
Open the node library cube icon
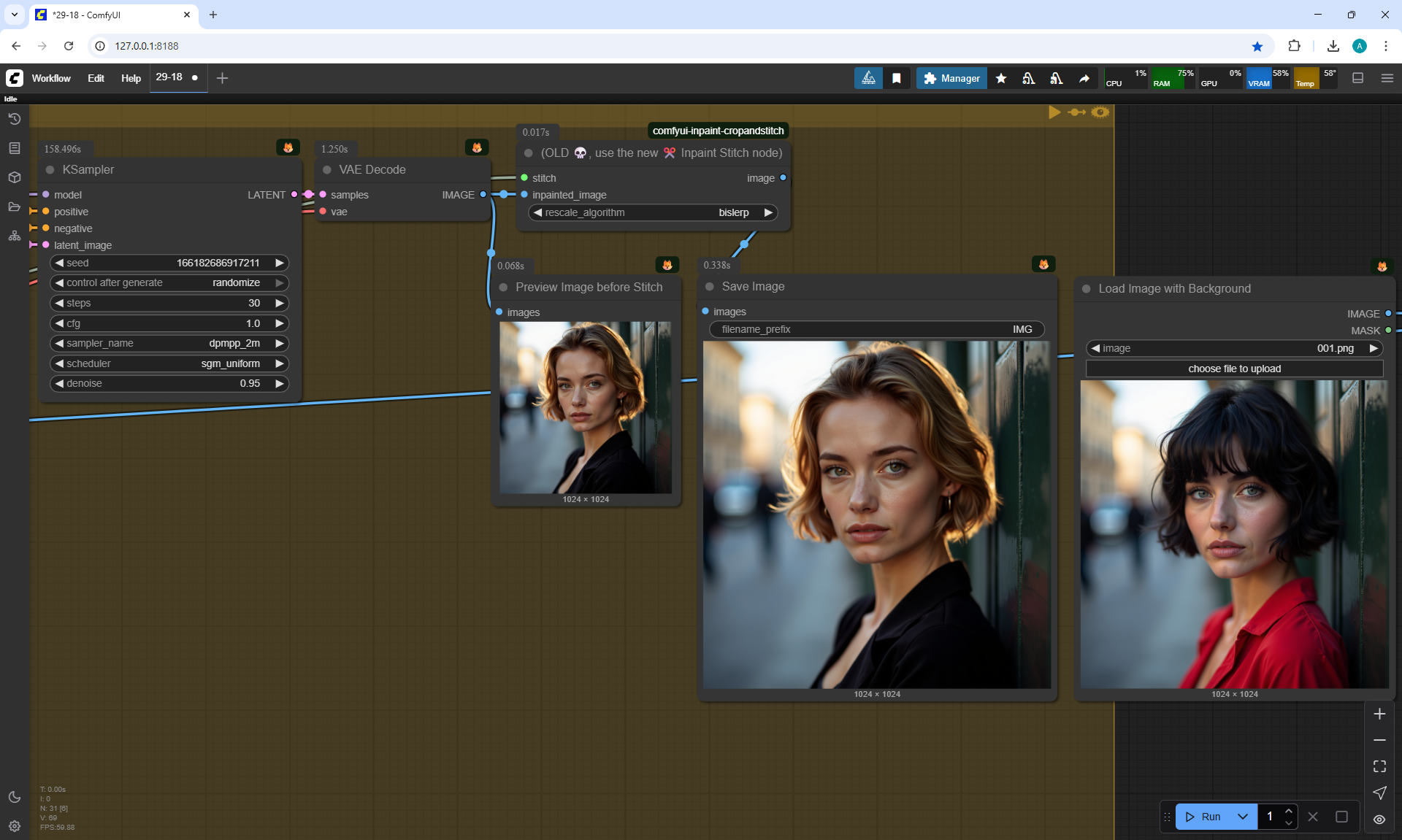(x=14, y=177)
